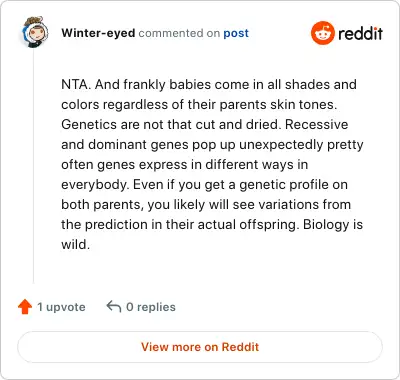
Task: Click the 'NTA.' word starting the comment
Action: (x=76, y=84)
